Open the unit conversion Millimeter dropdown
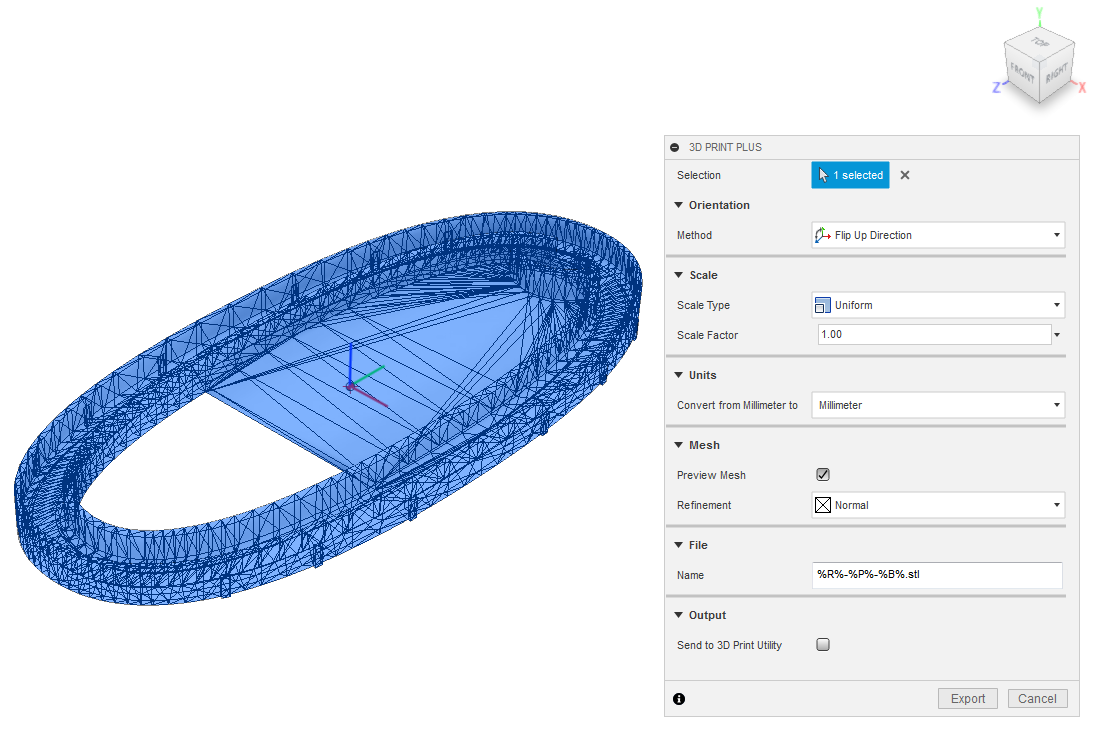The width and height of the screenshot is (1094, 731). pyautogui.click(x=937, y=405)
